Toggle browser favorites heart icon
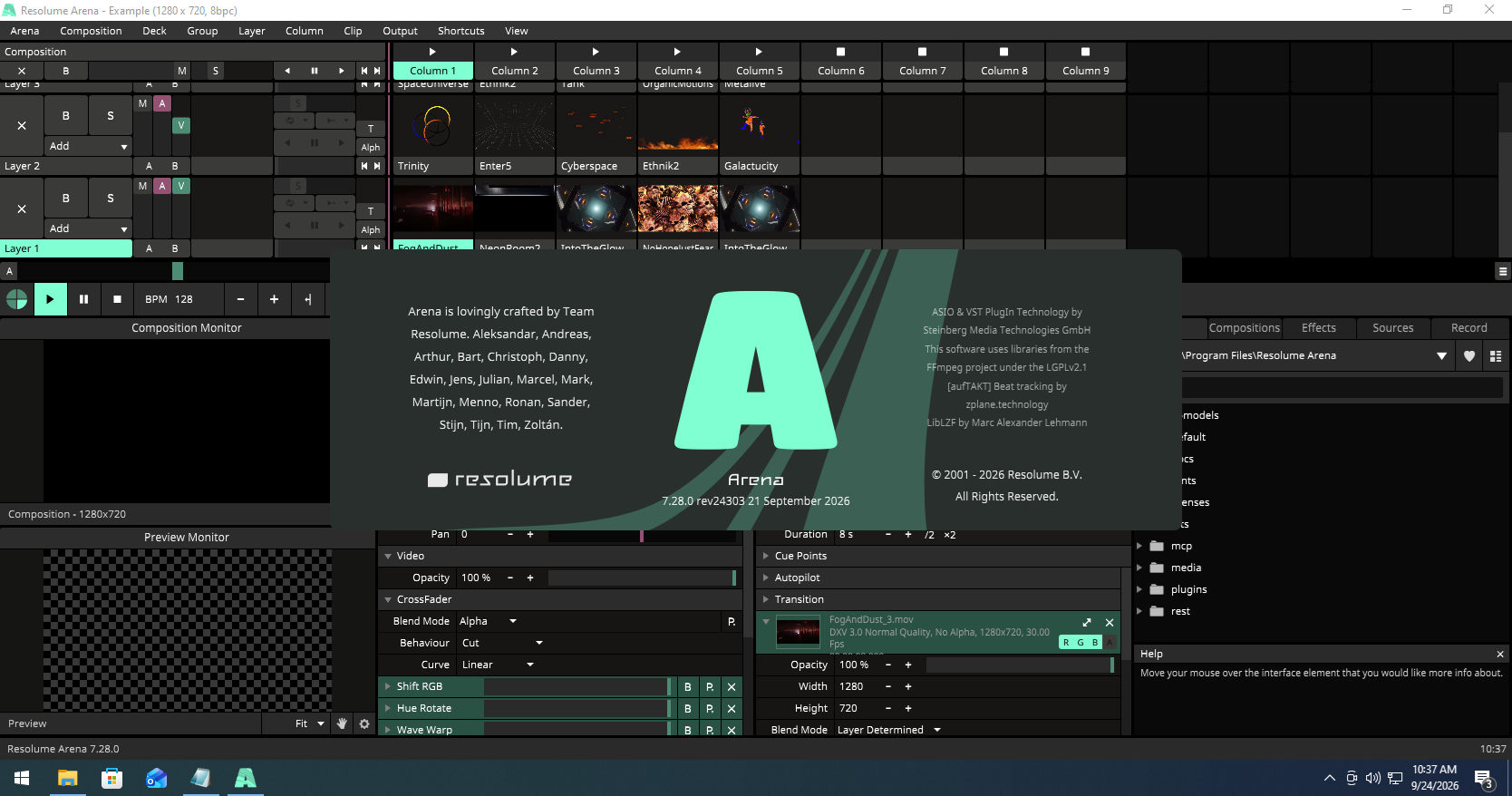1512x796 pixels. coord(1469,356)
